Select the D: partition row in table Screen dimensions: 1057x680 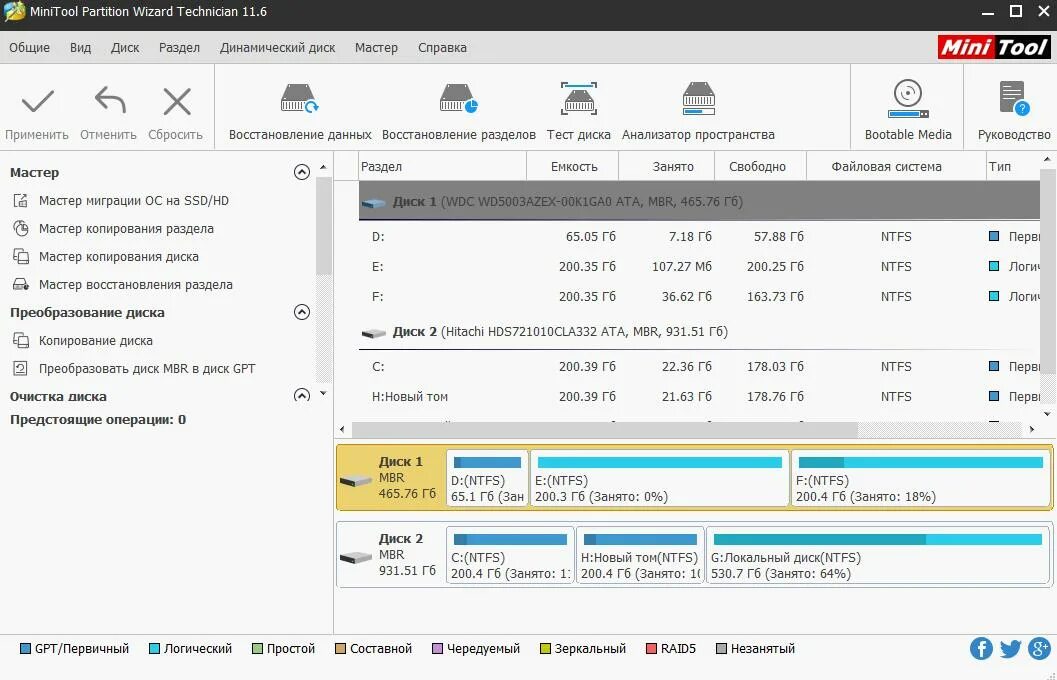click(x=699, y=237)
